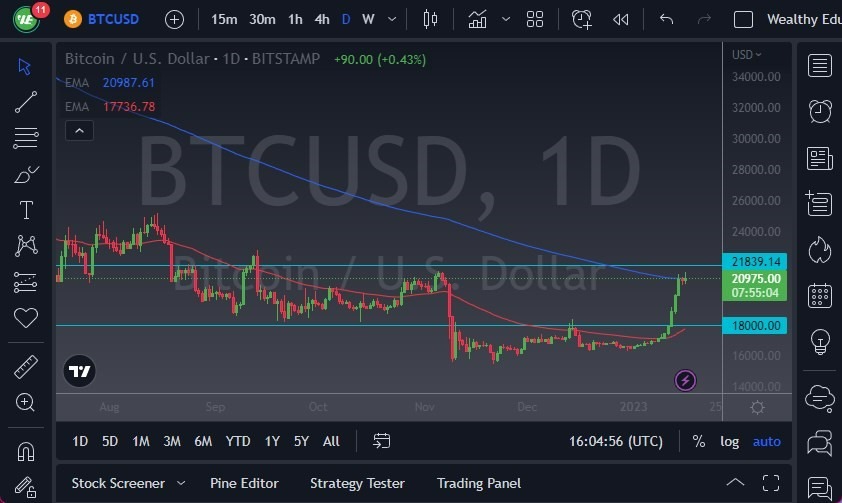This screenshot has height=503, width=842.
Task: Toggle the log scale
Action: [x=729, y=441]
